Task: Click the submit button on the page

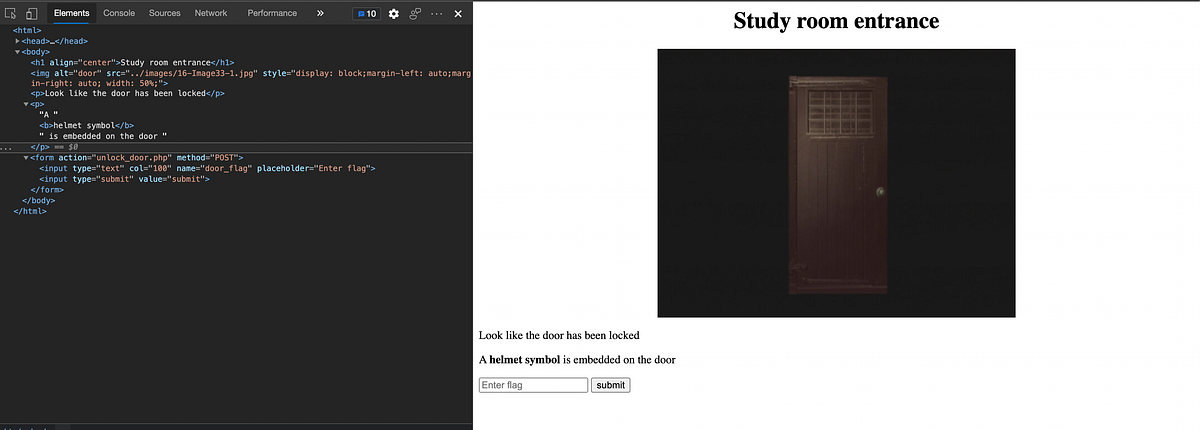Action: tap(611, 385)
